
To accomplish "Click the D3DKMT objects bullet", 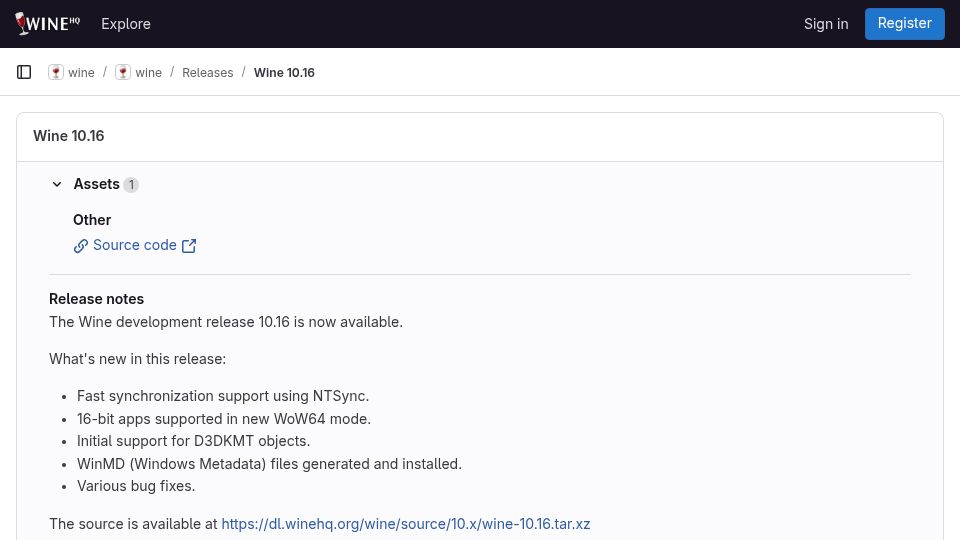I will (x=193, y=441).
